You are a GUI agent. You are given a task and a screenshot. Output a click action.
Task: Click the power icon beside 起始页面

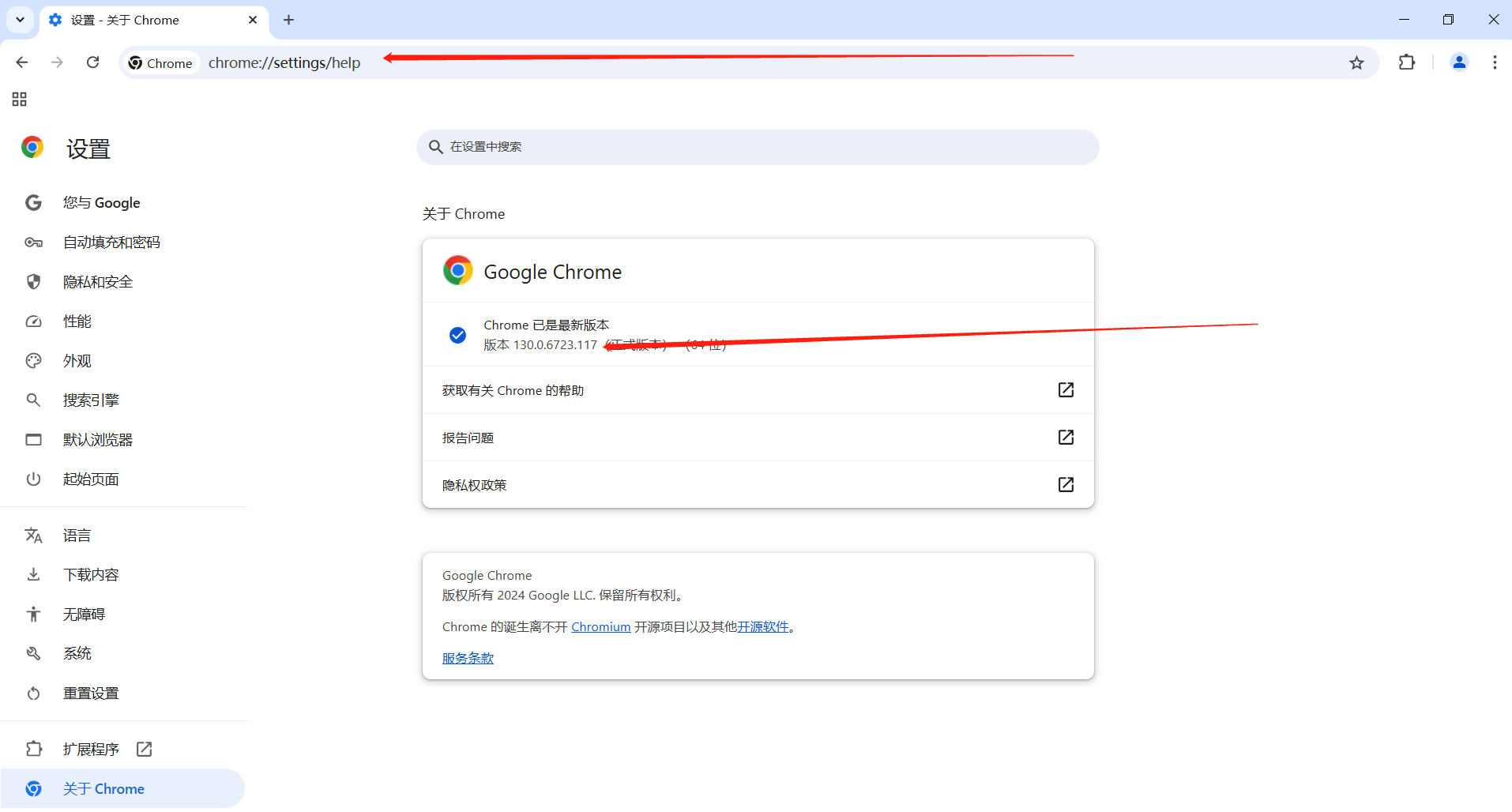[33, 479]
